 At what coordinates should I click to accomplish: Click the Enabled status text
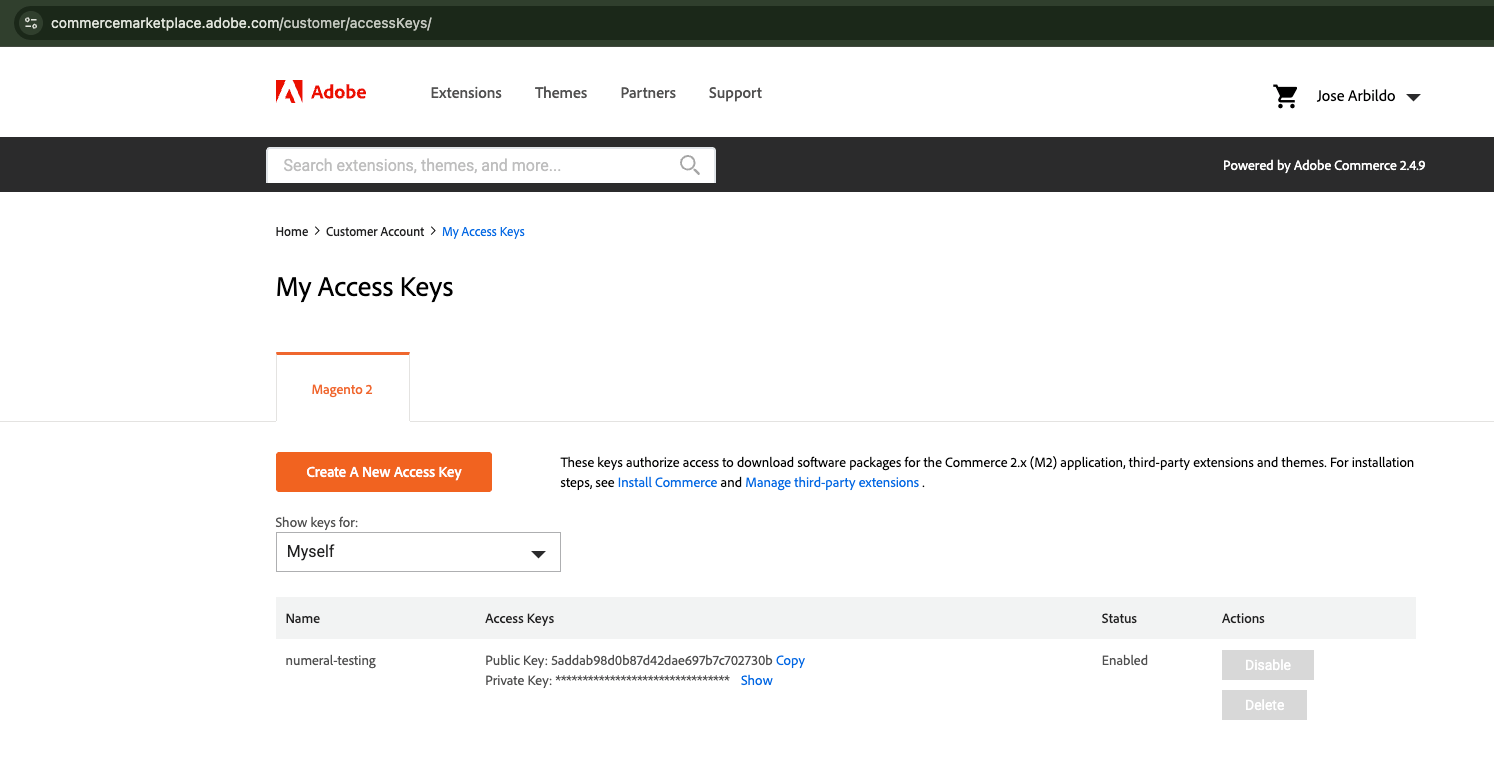pyautogui.click(x=1125, y=660)
